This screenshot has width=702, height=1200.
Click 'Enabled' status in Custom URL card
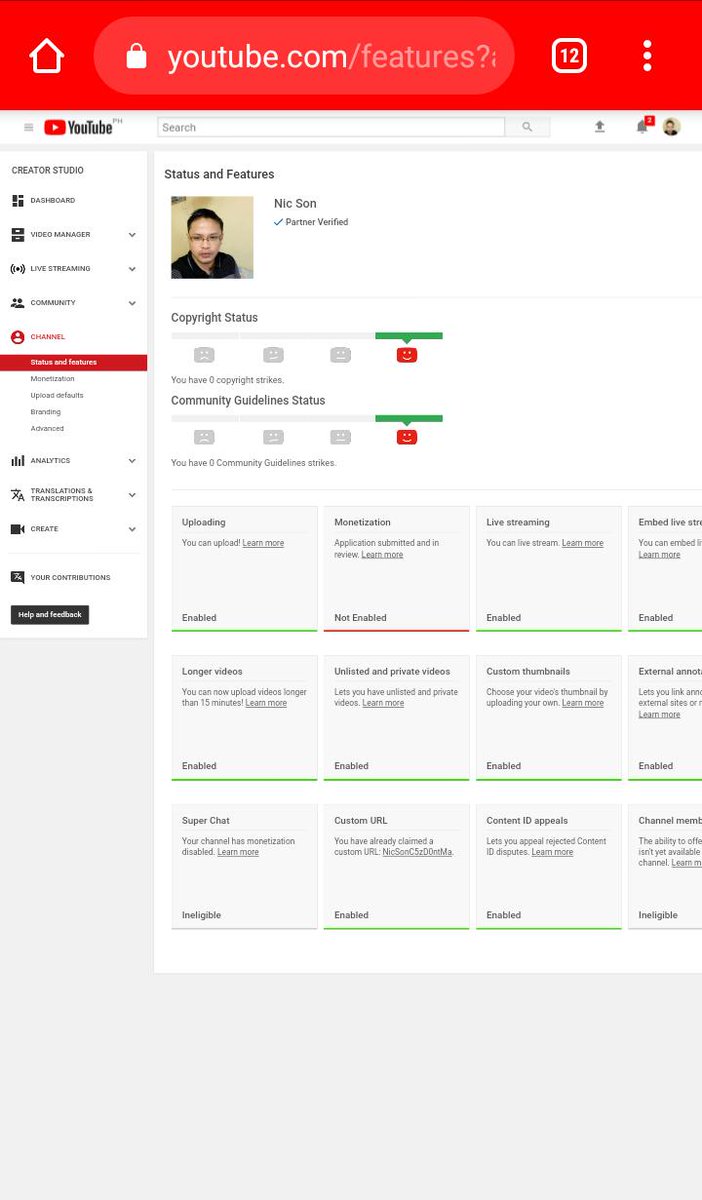tap(351, 915)
